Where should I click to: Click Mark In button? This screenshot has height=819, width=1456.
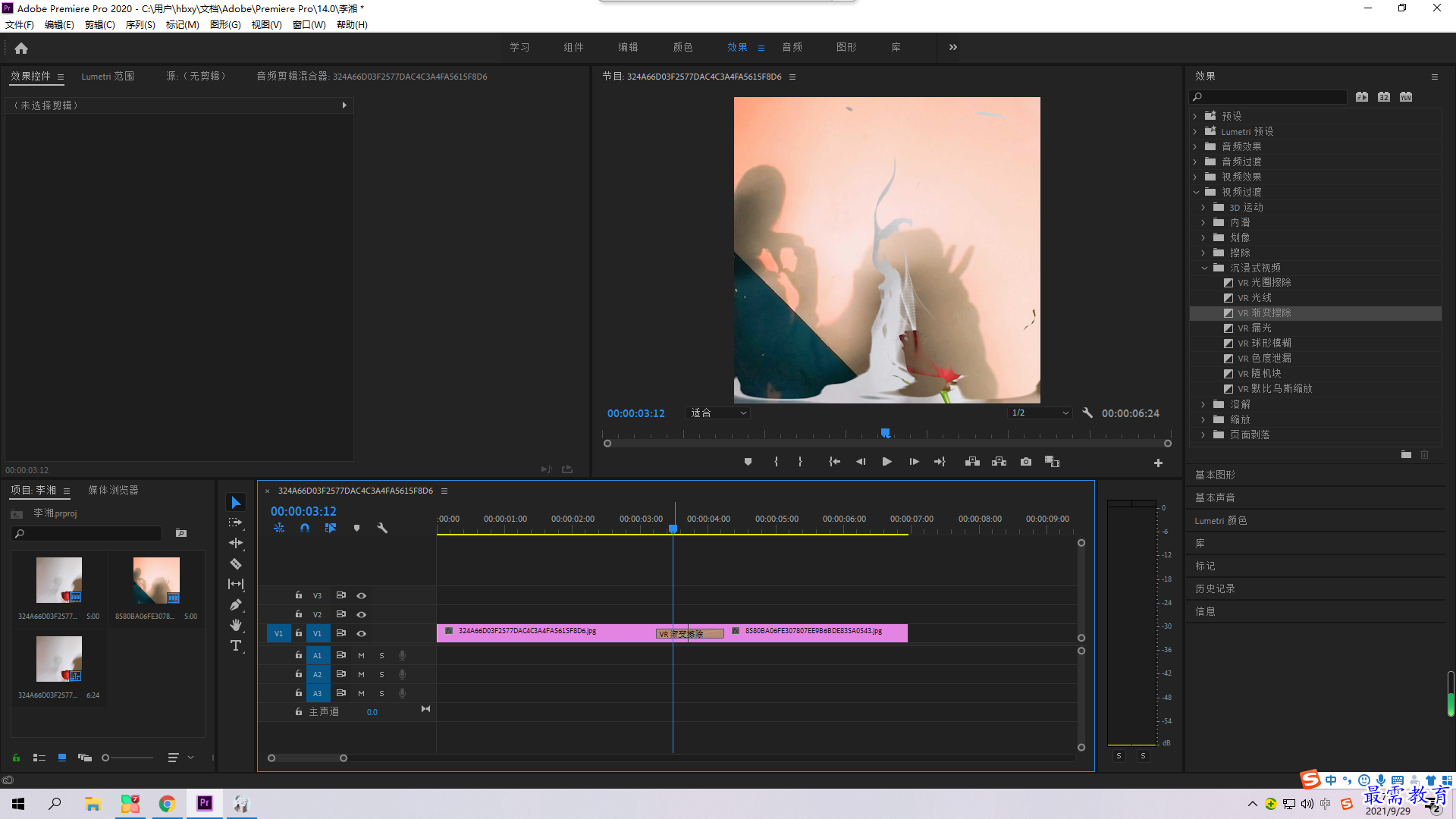coord(776,461)
